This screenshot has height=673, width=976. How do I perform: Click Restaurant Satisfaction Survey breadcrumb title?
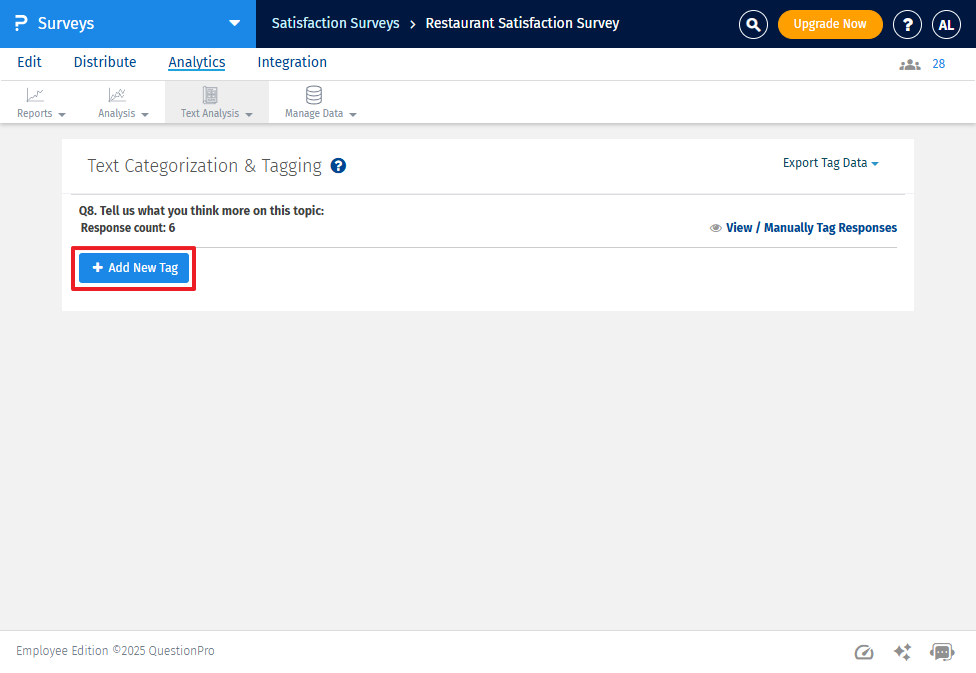coord(522,23)
